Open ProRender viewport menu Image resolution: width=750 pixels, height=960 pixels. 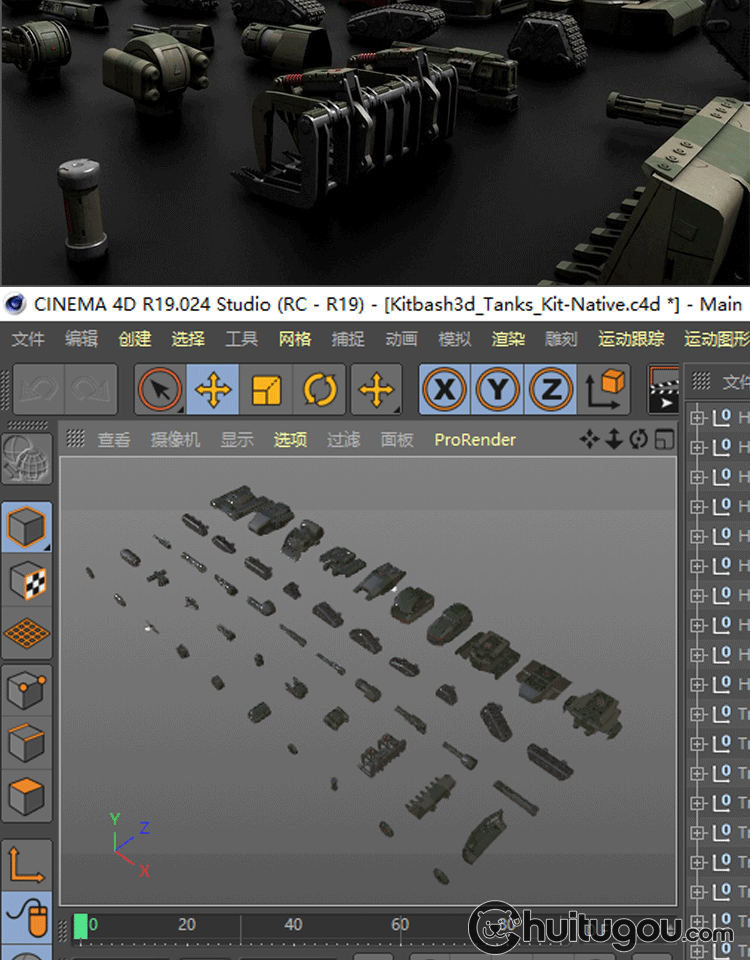pyautogui.click(x=475, y=440)
